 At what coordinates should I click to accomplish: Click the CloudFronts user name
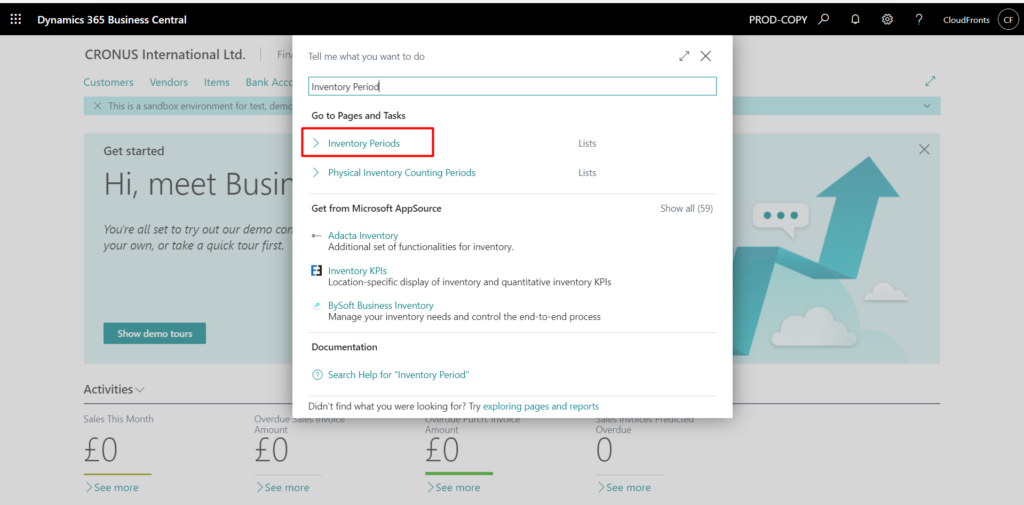point(967,20)
